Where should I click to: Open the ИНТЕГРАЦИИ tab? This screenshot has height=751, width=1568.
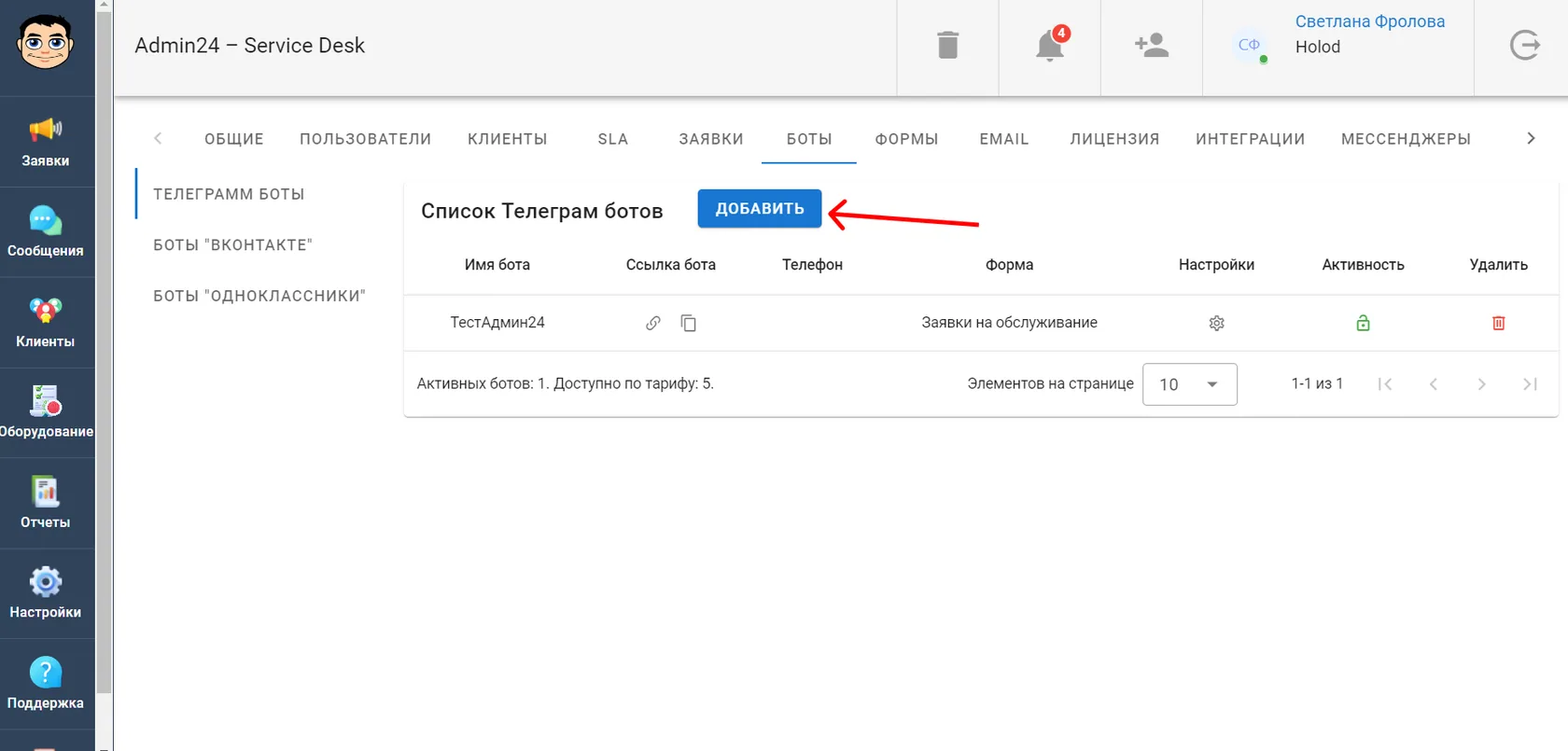click(1251, 139)
